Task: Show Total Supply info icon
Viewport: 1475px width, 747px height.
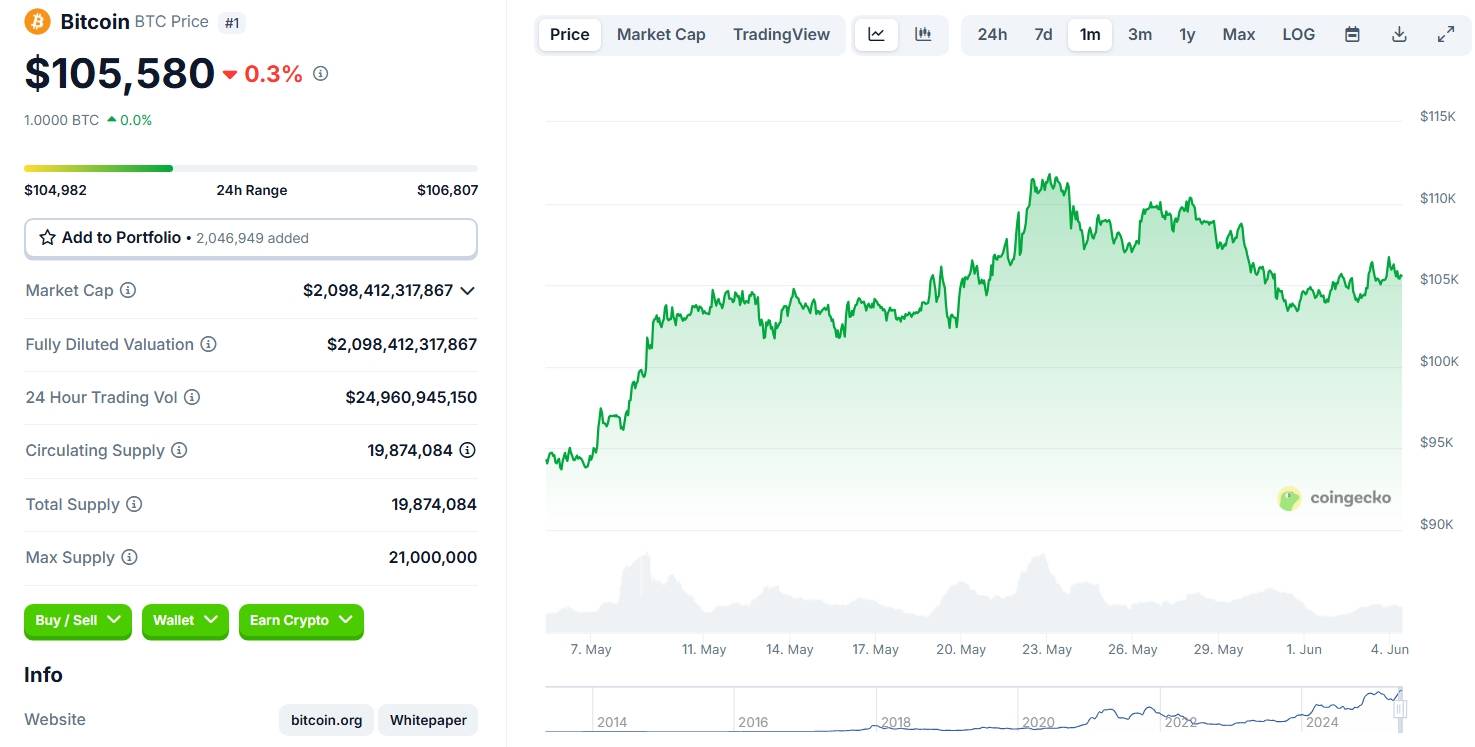Action: point(134,504)
